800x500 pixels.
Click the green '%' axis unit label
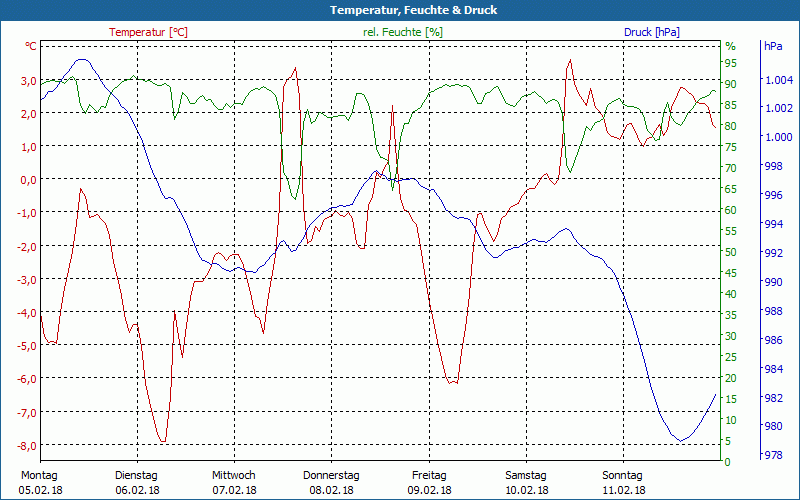731,46
